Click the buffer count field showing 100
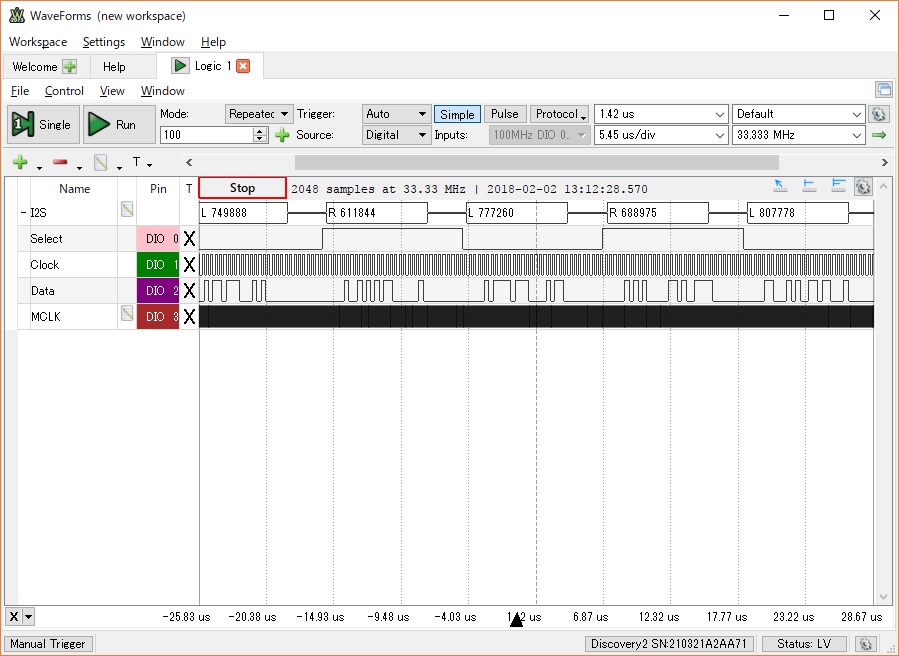899x656 pixels. 206,135
